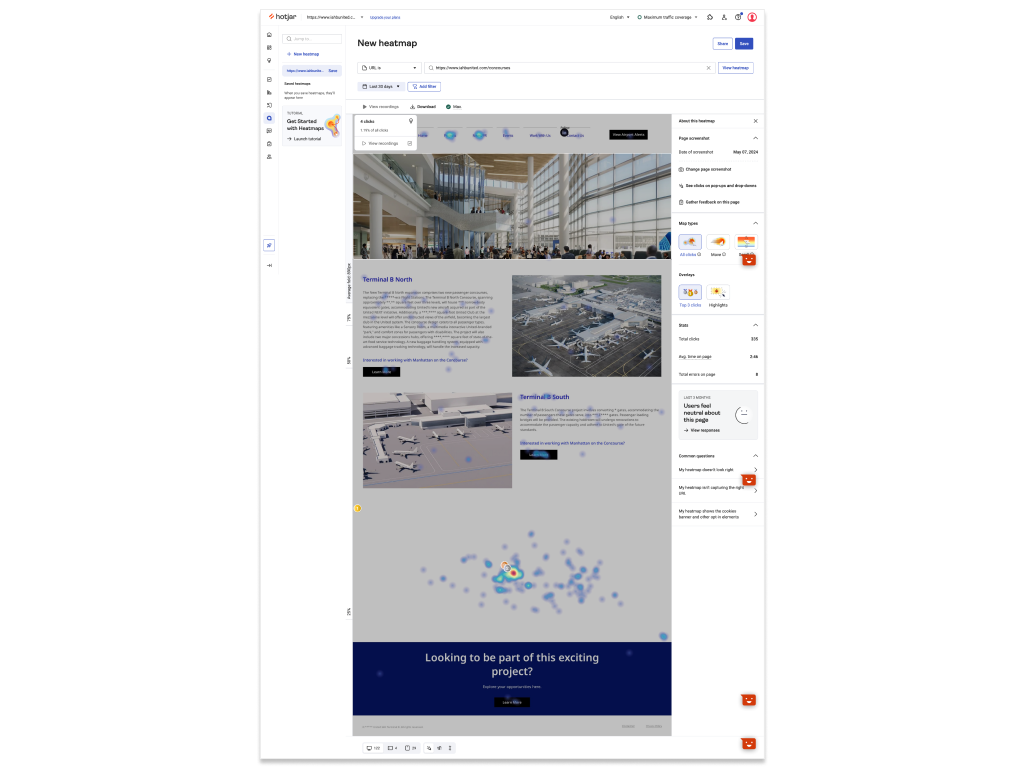This screenshot has width=1024, height=768.
Task: Open the help icon with notification dot
Action: click(x=738, y=17)
